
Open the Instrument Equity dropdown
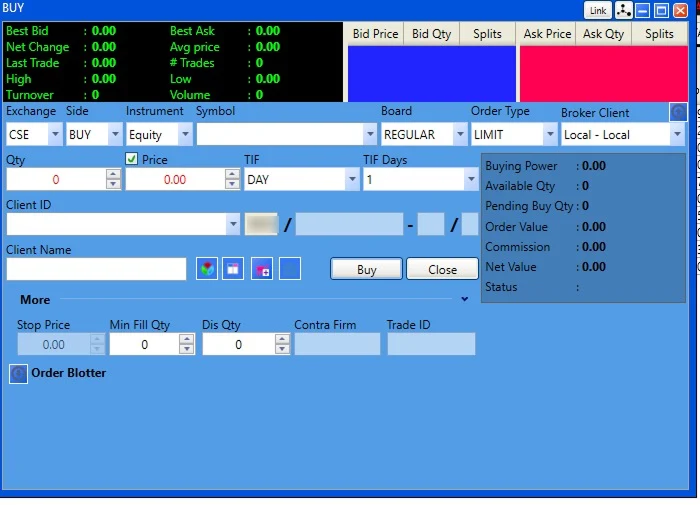(x=185, y=134)
